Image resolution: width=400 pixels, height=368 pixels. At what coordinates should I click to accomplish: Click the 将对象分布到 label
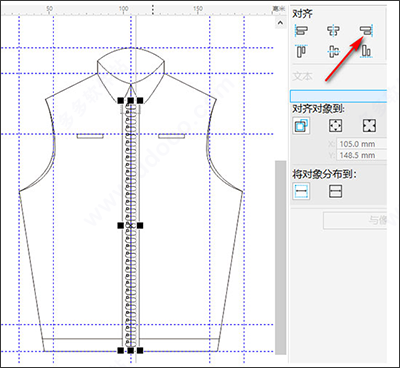pos(324,174)
